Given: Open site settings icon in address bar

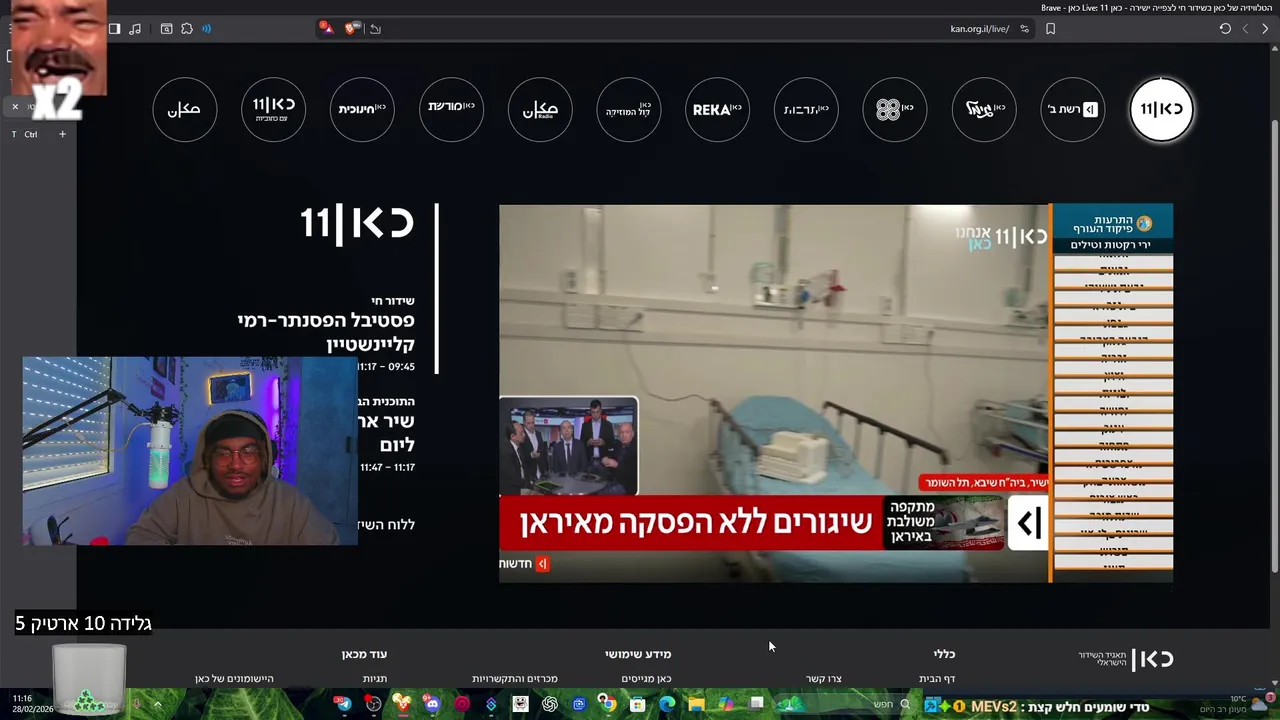Looking at the screenshot, I should point(1024,29).
